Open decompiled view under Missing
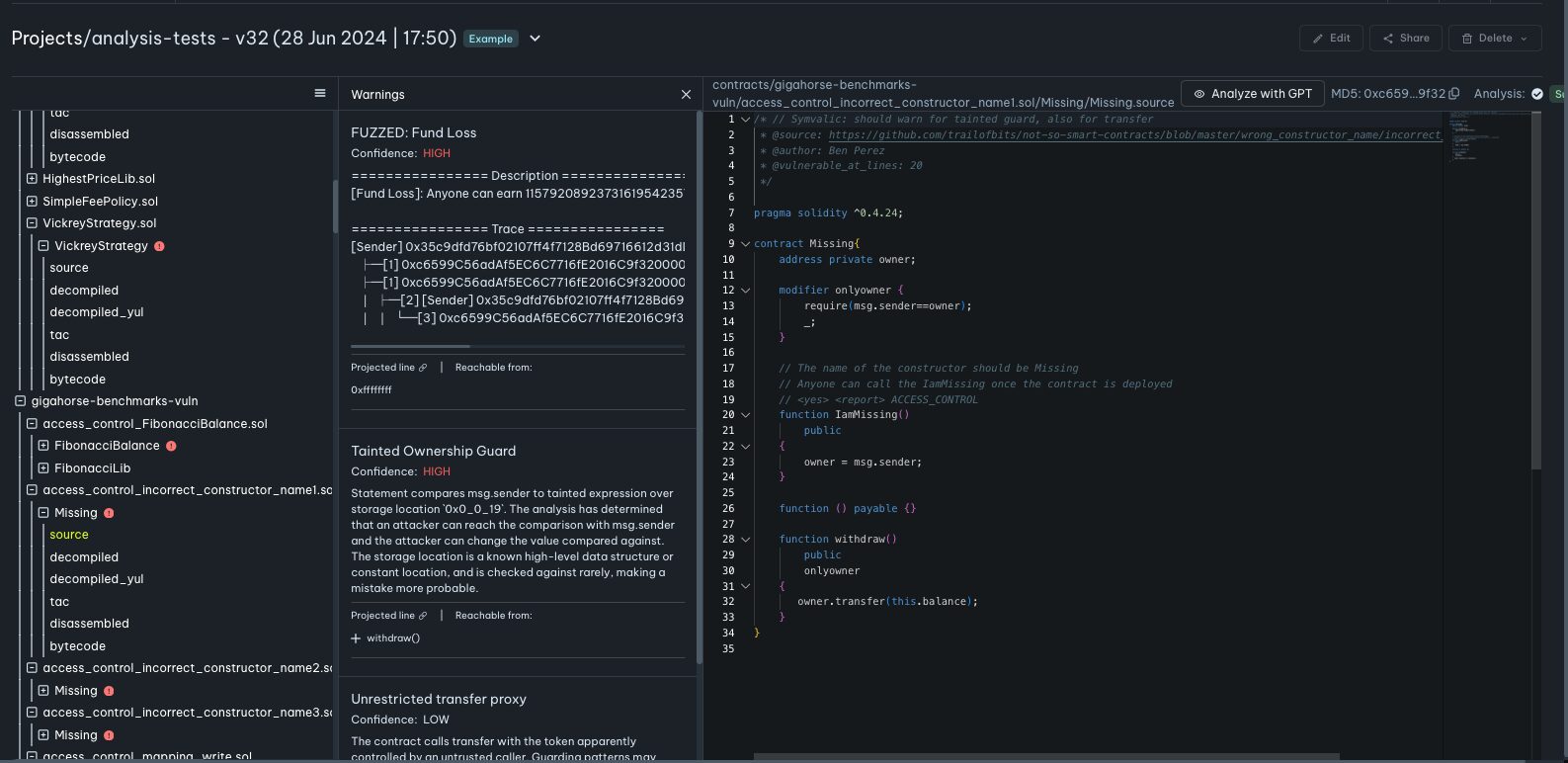 (84, 557)
